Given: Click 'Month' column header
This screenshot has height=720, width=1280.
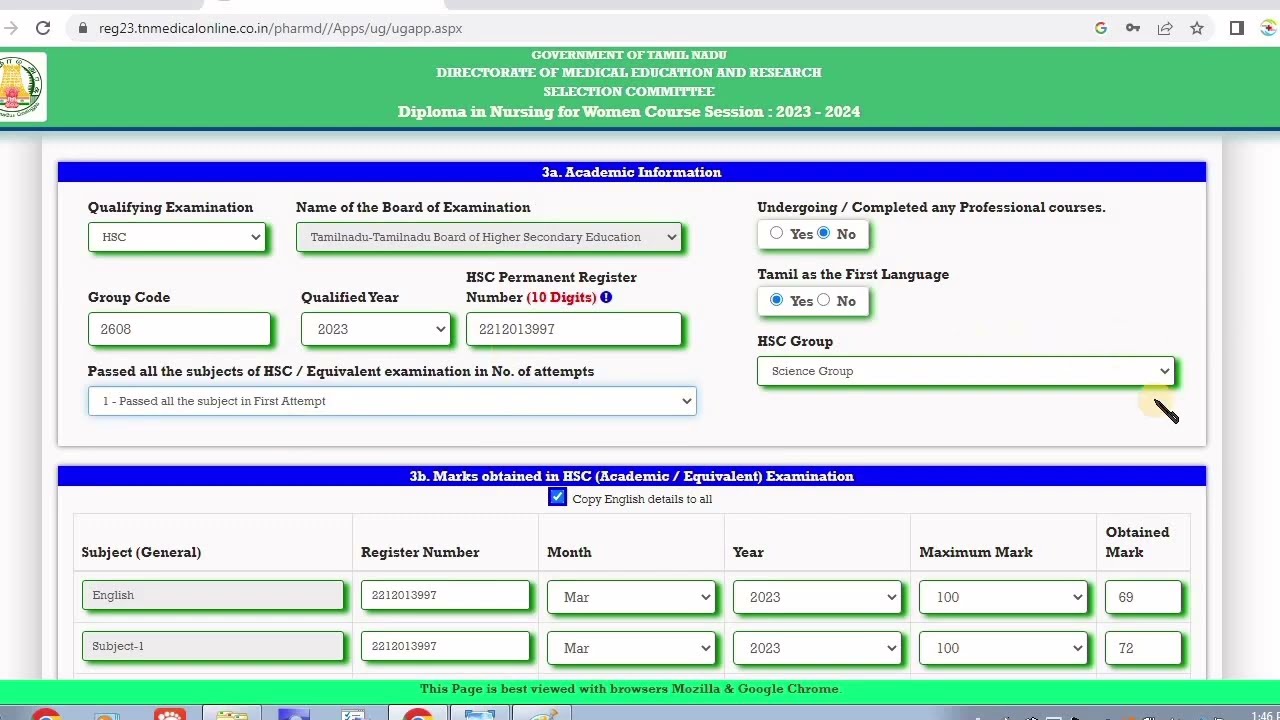Looking at the screenshot, I should 569,552.
